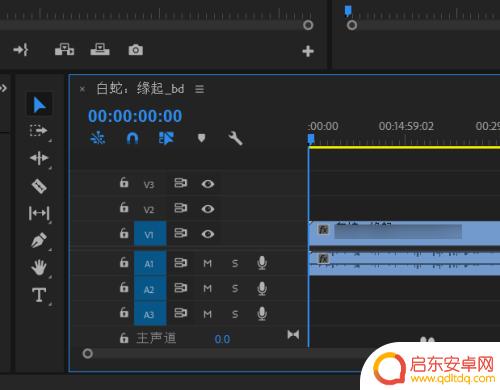Target track A1 header
The image size is (500, 390).
pos(150,263)
